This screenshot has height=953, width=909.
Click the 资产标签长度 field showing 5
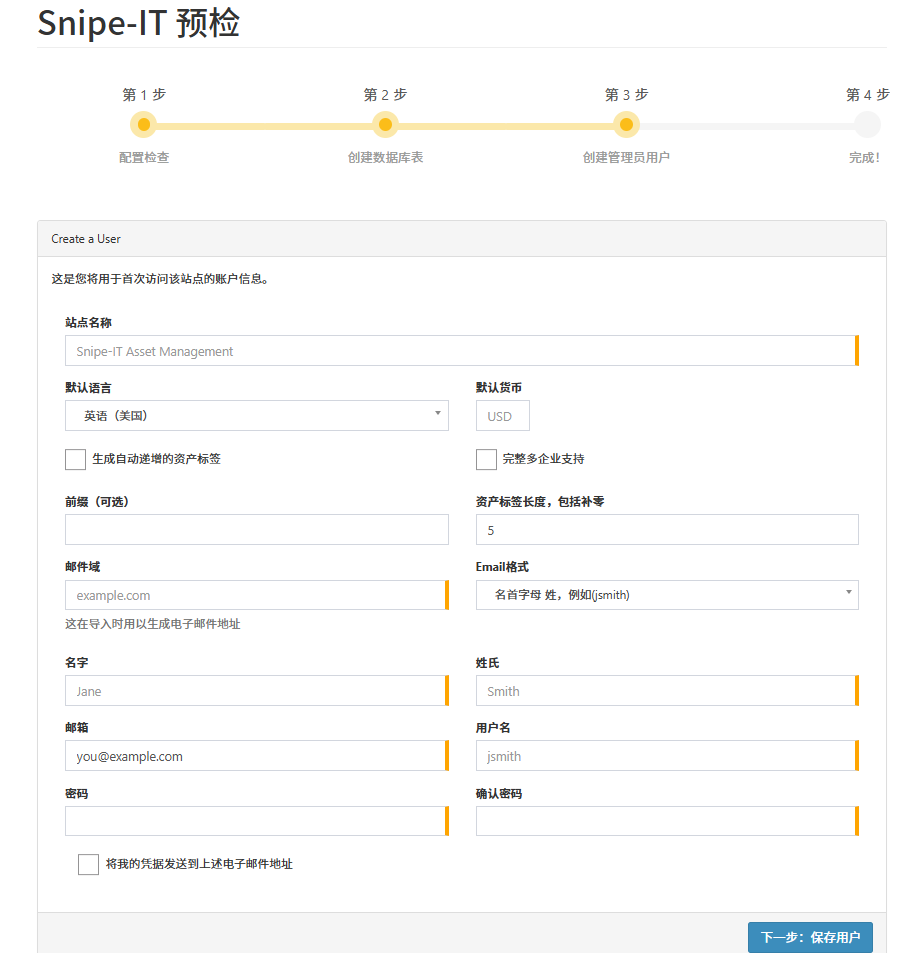[x=667, y=529]
